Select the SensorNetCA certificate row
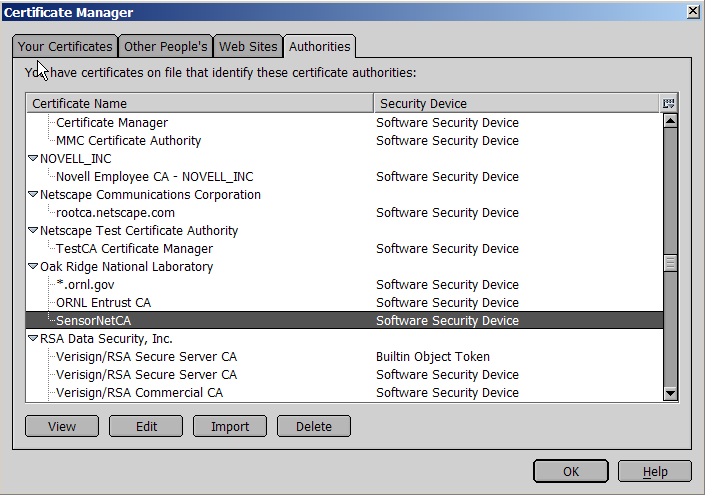 click(344, 320)
